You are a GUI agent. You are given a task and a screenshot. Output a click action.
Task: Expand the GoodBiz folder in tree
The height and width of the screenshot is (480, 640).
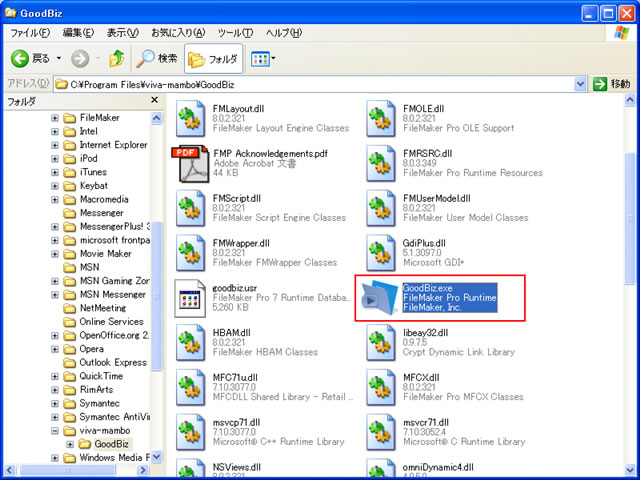click(x=70, y=443)
